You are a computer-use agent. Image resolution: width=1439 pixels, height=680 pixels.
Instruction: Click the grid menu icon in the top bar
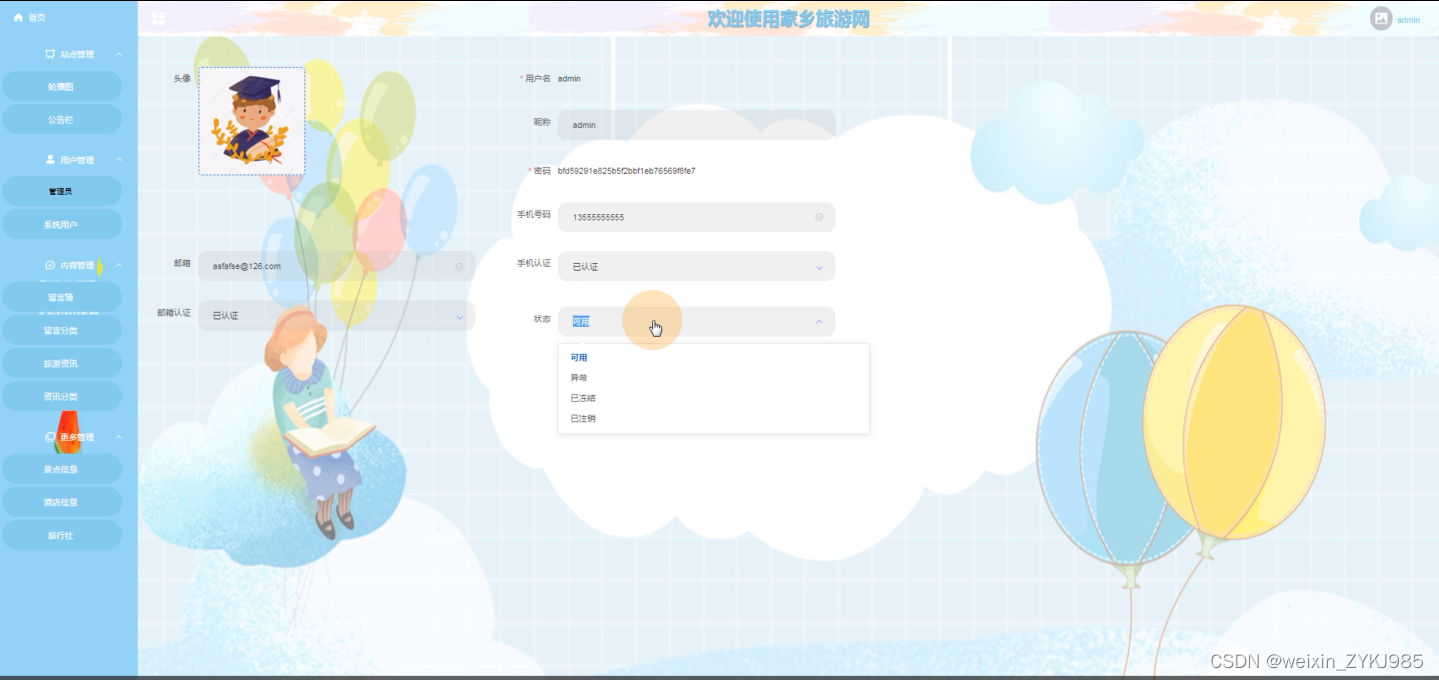coord(158,18)
